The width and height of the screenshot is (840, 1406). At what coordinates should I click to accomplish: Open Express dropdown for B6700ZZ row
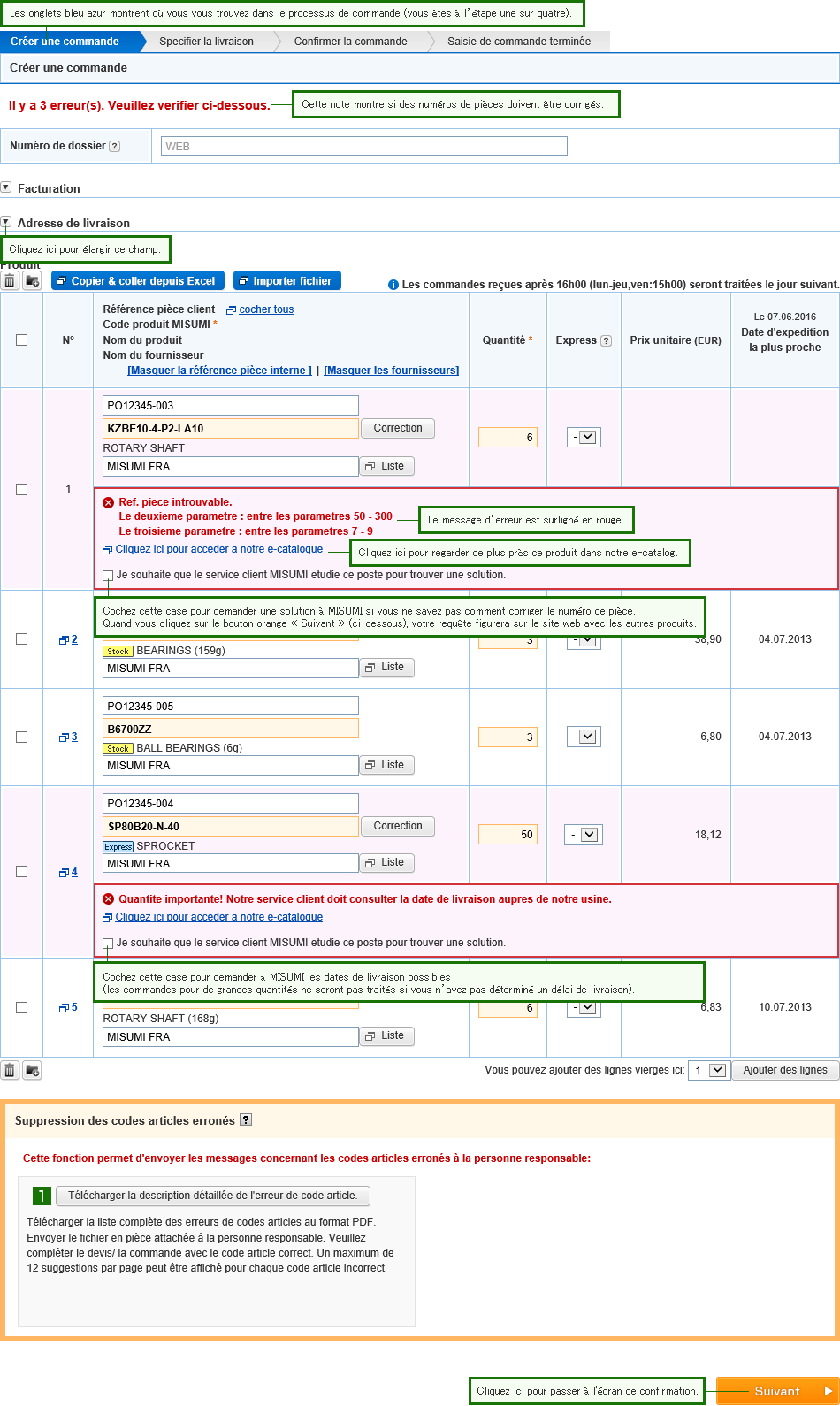584,737
